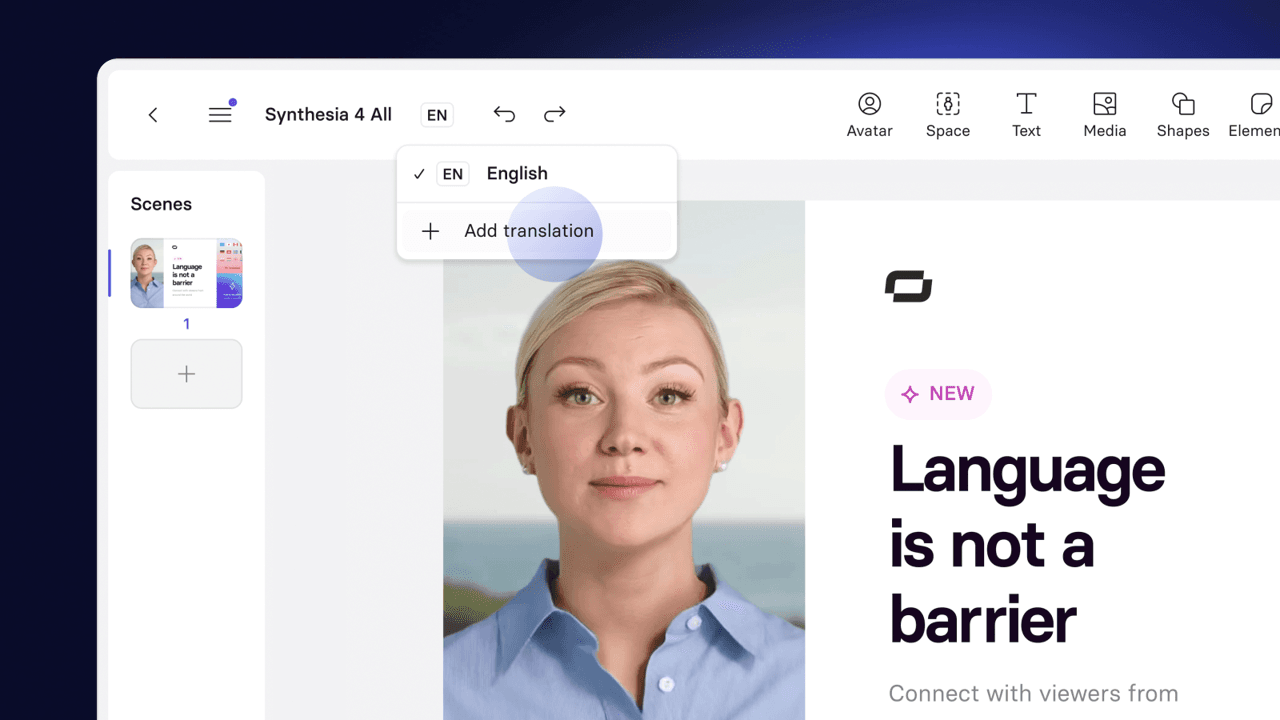Choose Add translation from the language menu
The width and height of the screenshot is (1280, 720).
529,231
